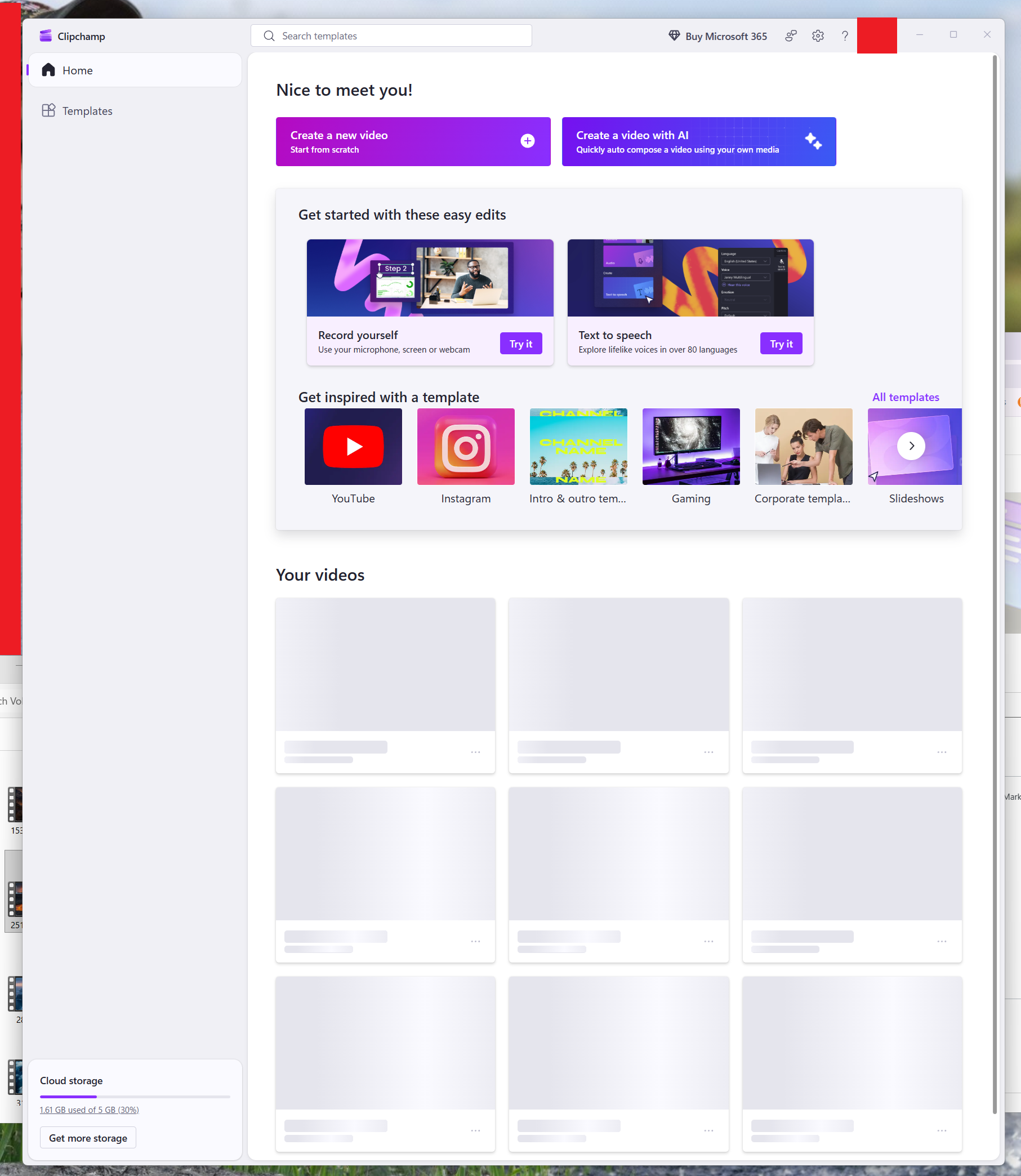
Task: Open the Text to speech preview image
Action: coord(690,278)
